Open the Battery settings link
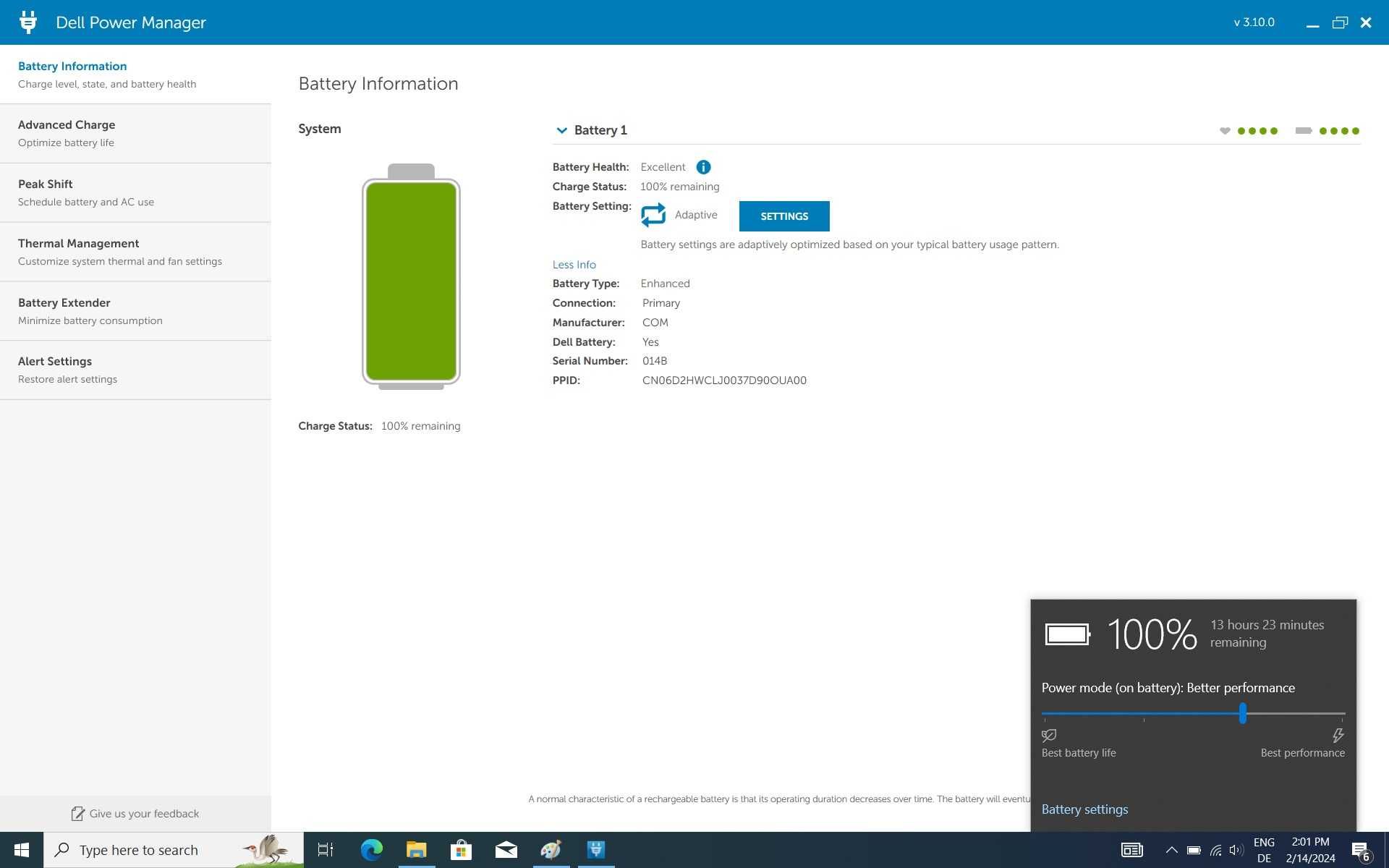Viewport: 1389px width, 868px height. tap(1084, 809)
